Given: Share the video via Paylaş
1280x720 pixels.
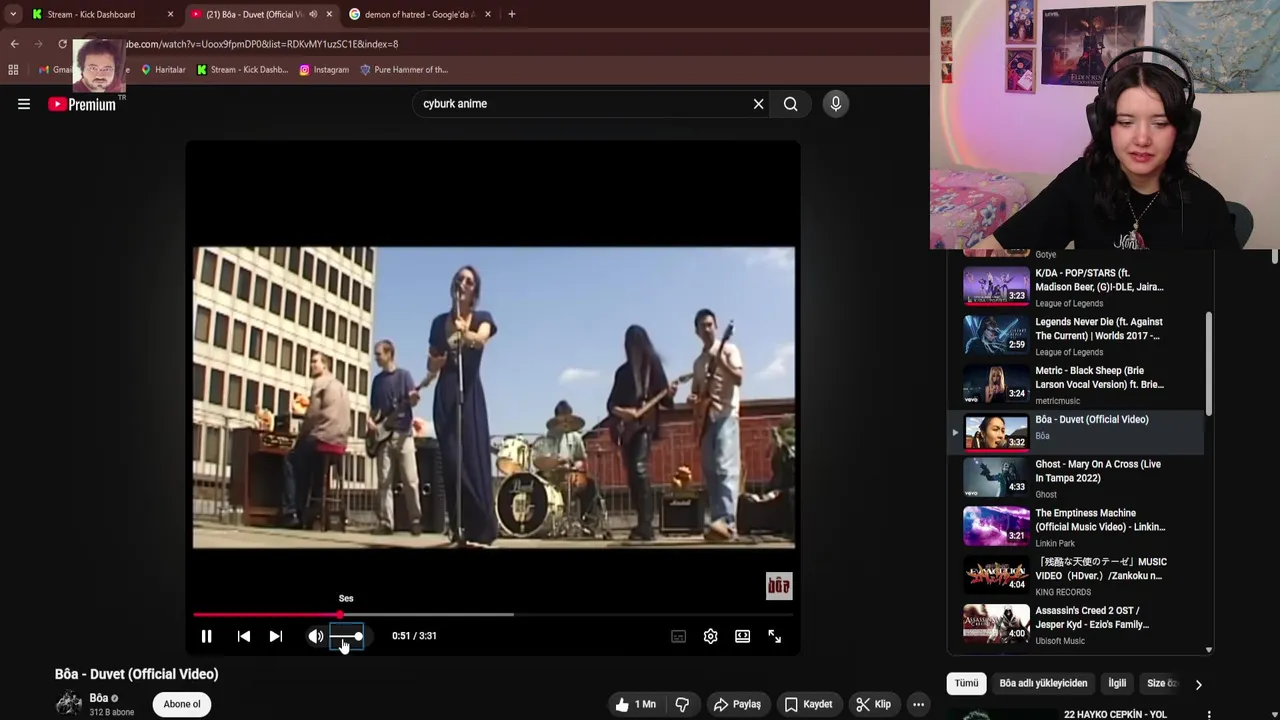Looking at the screenshot, I should (x=737, y=704).
